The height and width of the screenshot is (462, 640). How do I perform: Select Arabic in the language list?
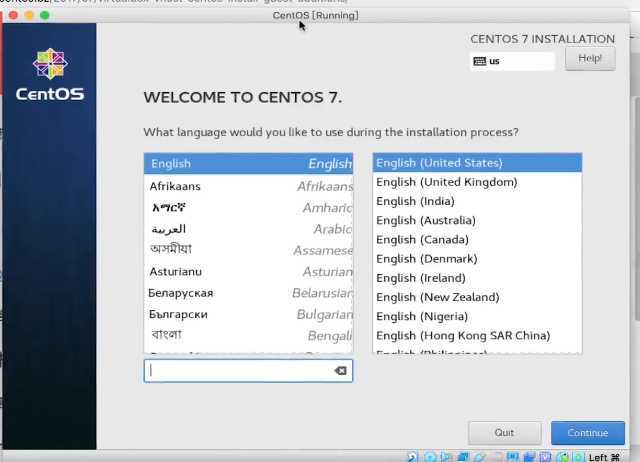(x=248, y=229)
